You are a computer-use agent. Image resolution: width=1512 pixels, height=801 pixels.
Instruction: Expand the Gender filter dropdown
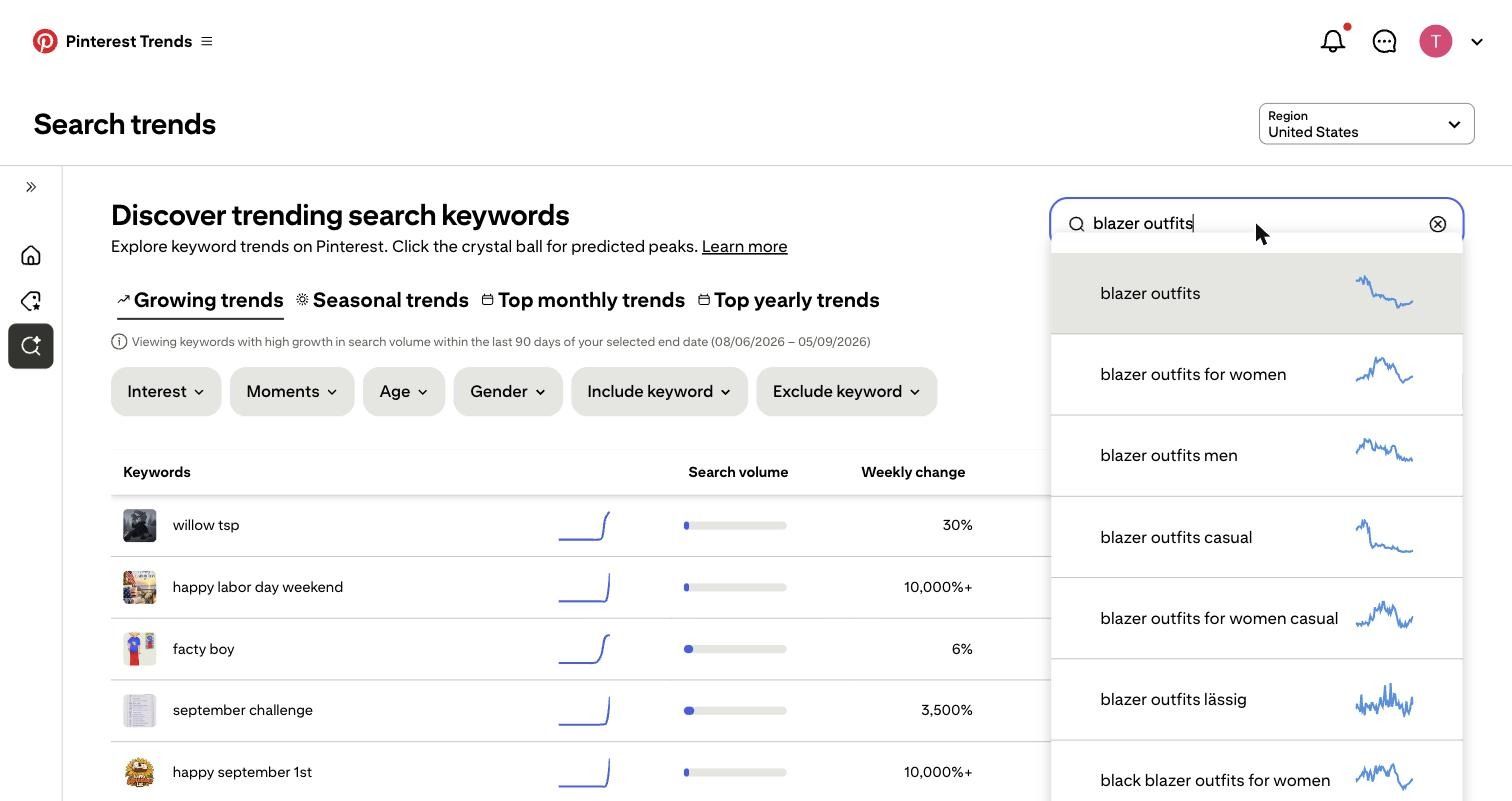pos(508,391)
